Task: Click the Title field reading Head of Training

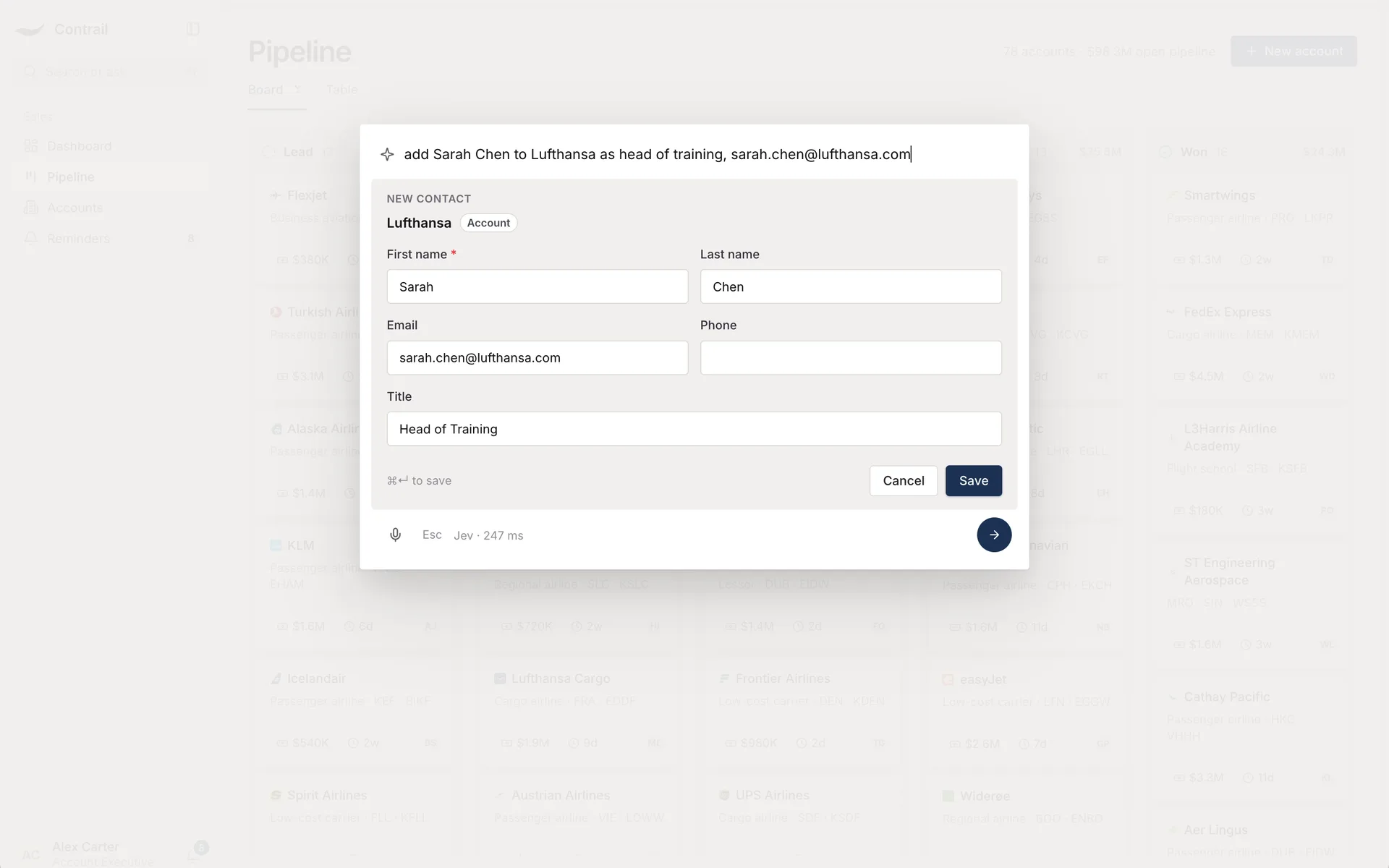Action: (x=694, y=429)
